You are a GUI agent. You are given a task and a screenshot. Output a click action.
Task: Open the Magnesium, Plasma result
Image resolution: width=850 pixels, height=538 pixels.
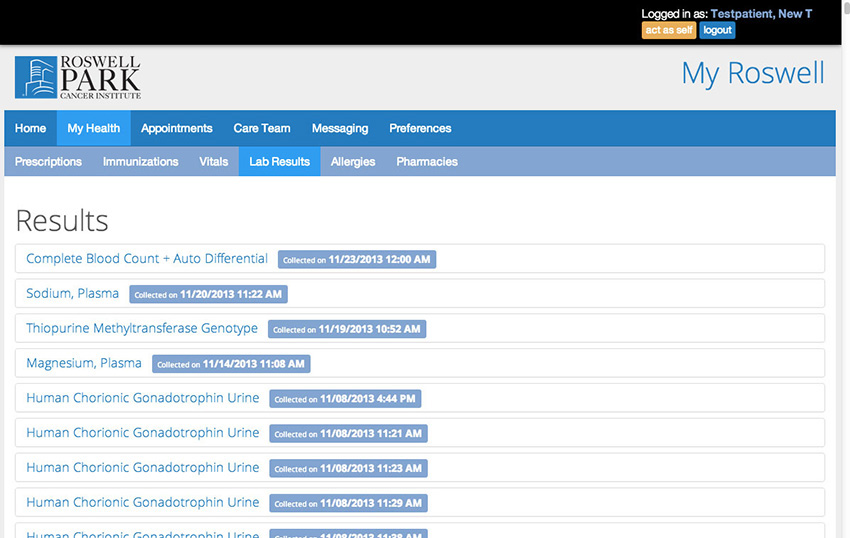pos(84,363)
